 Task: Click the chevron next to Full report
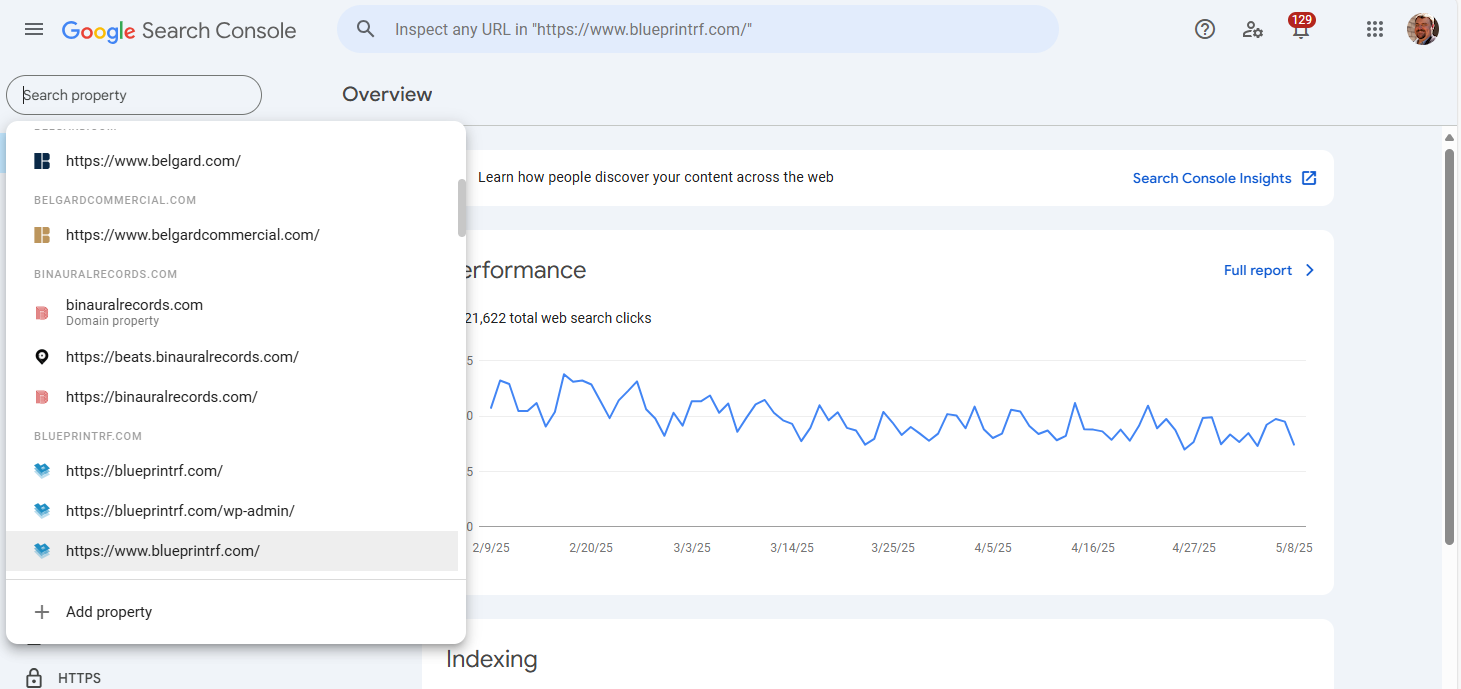[x=1310, y=271]
